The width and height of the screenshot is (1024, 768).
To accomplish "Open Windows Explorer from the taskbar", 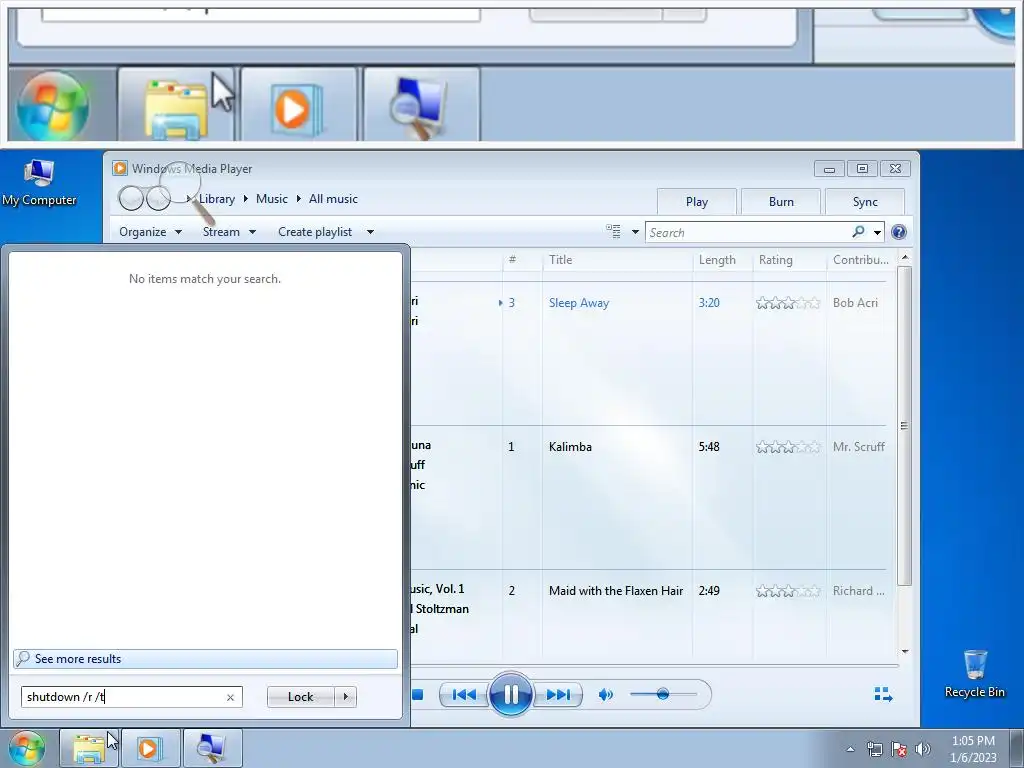I will point(89,748).
